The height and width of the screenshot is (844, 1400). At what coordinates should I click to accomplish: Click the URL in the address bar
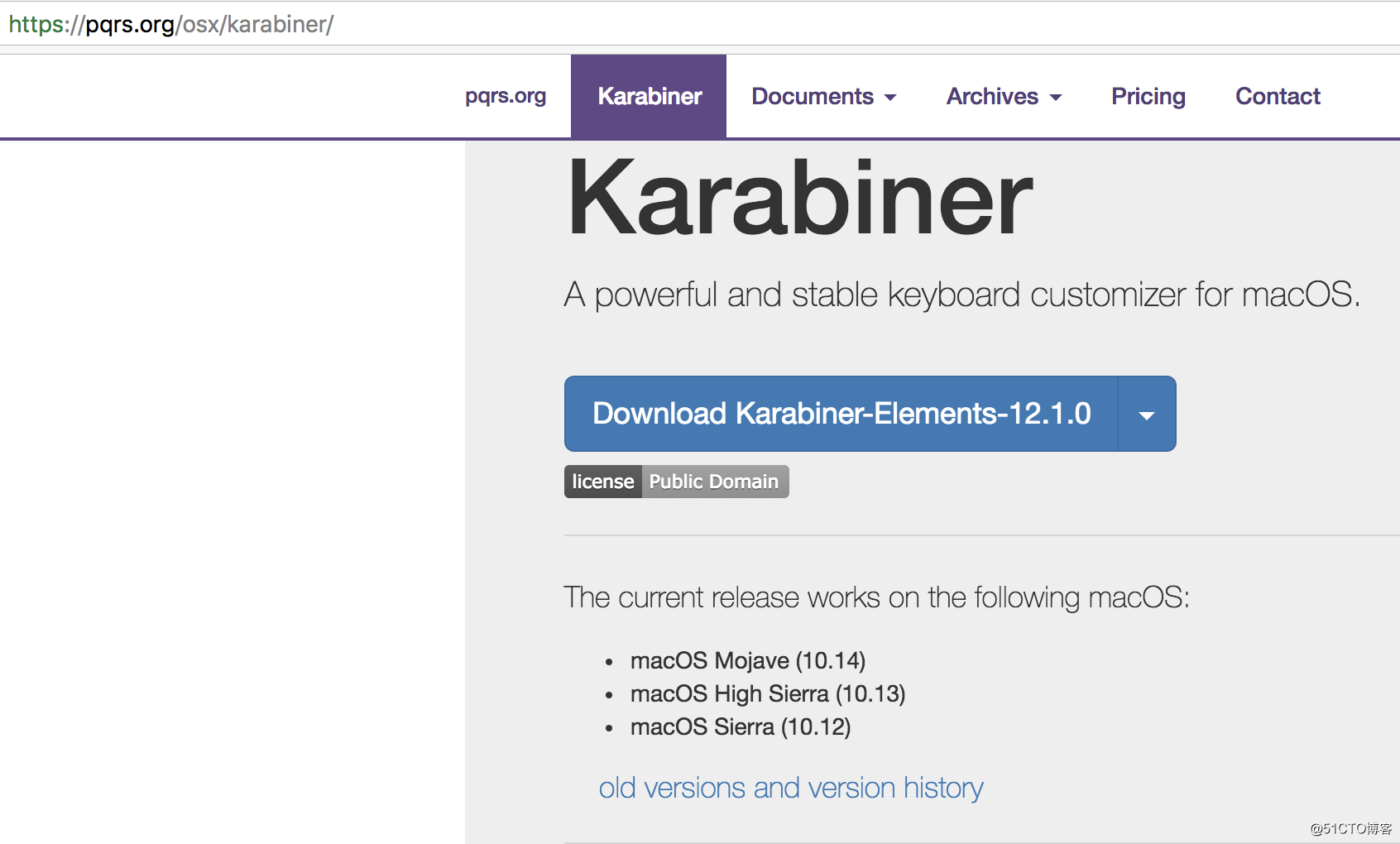pos(171,24)
